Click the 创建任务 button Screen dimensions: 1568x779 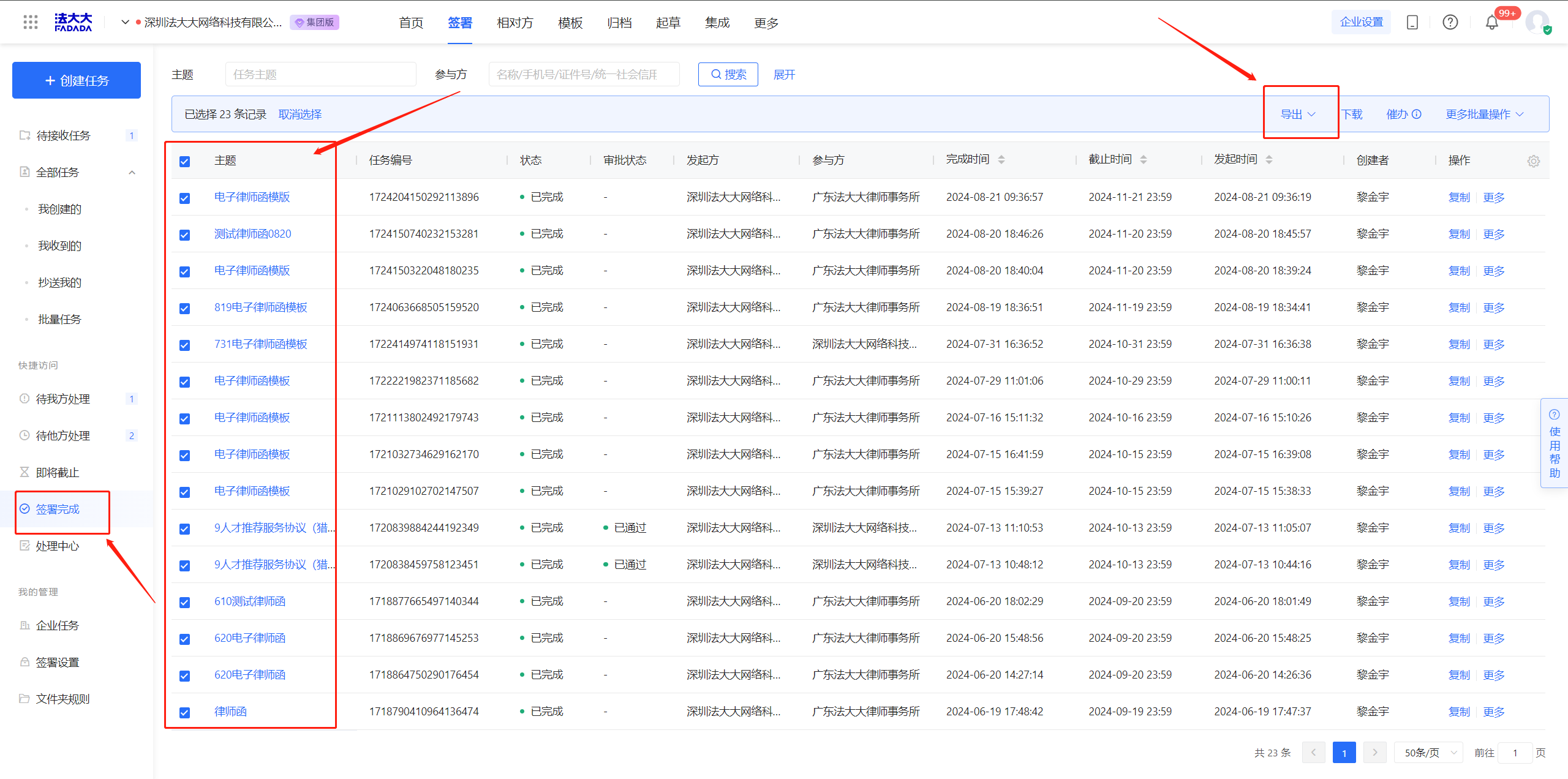coord(77,80)
